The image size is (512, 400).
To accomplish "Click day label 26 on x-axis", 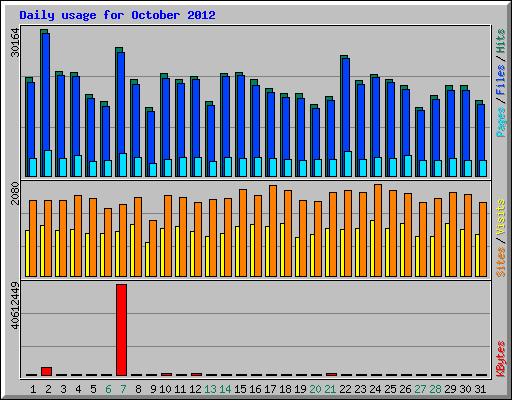I will pyautogui.click(x=405, y=389).
